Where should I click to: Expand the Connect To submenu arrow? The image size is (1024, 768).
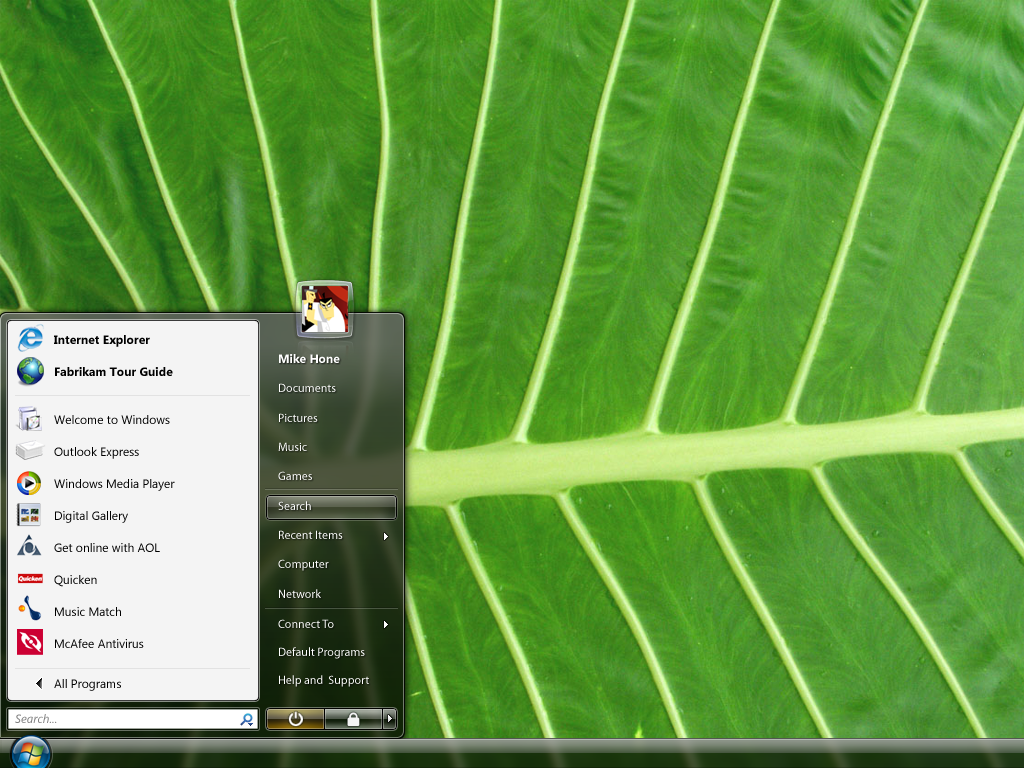[x=386, y=624]
